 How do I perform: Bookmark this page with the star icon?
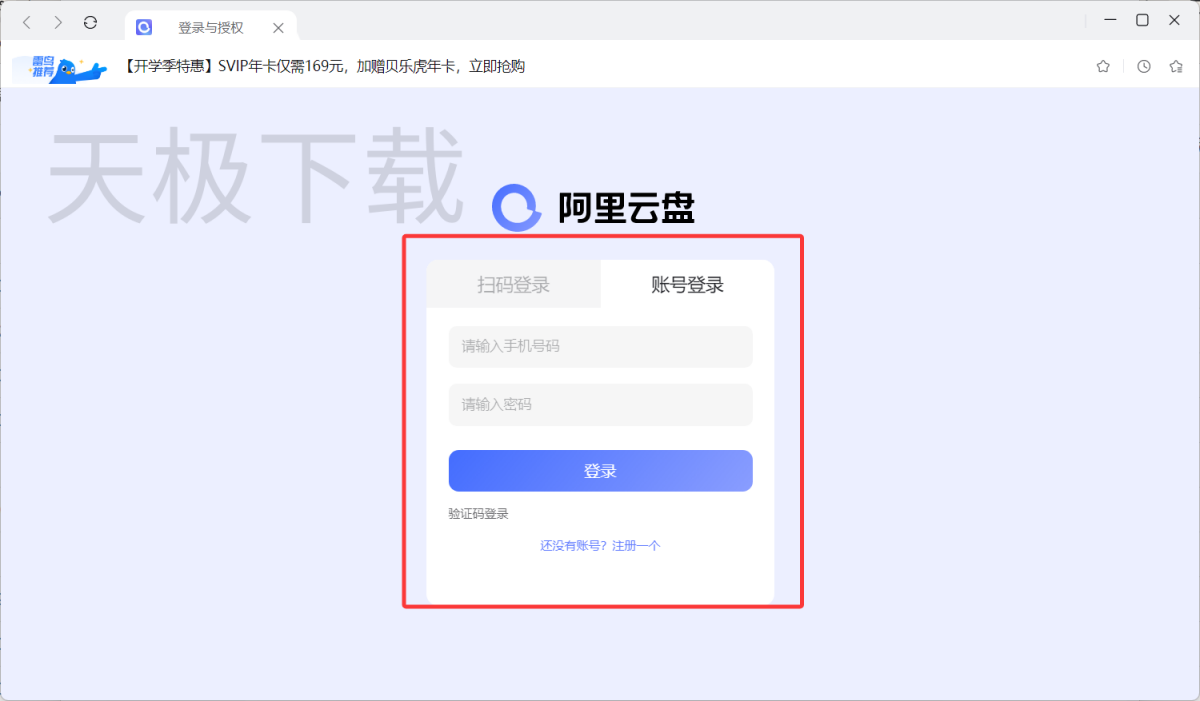pyautogui.click(x=1103, y=66)
